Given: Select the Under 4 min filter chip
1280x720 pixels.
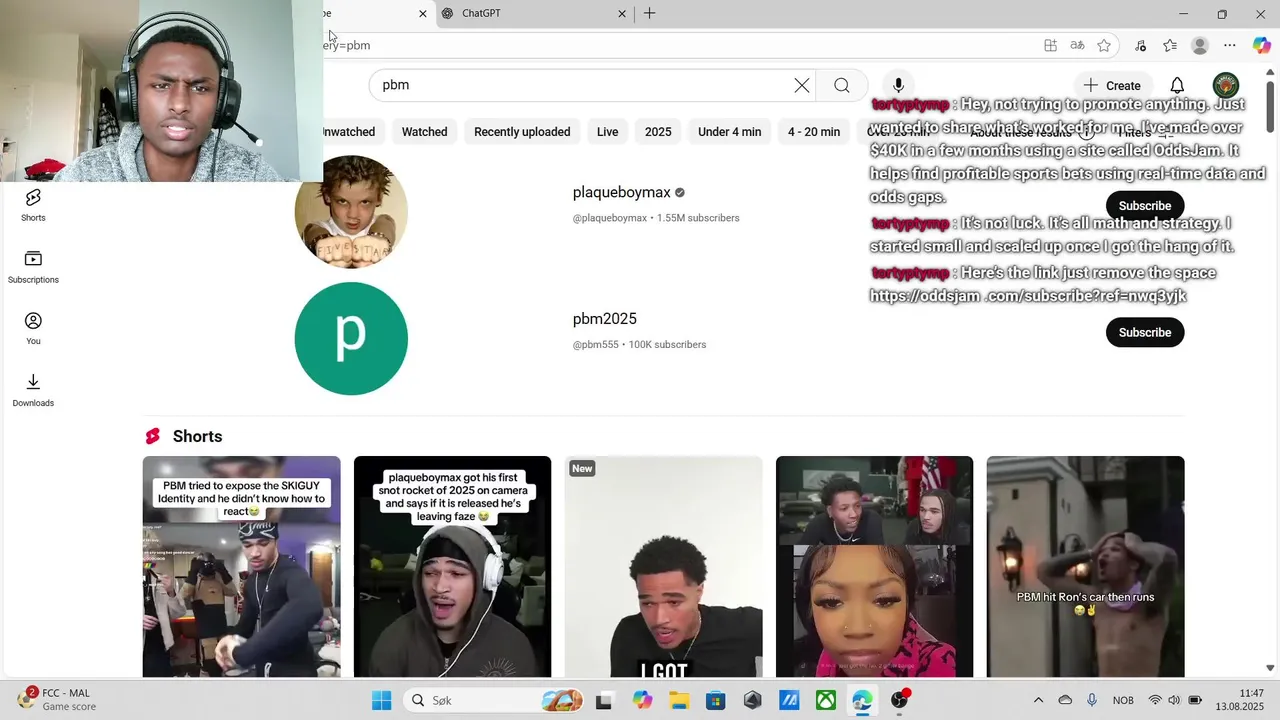Looking at the screenshot, I should pos(729,132).
